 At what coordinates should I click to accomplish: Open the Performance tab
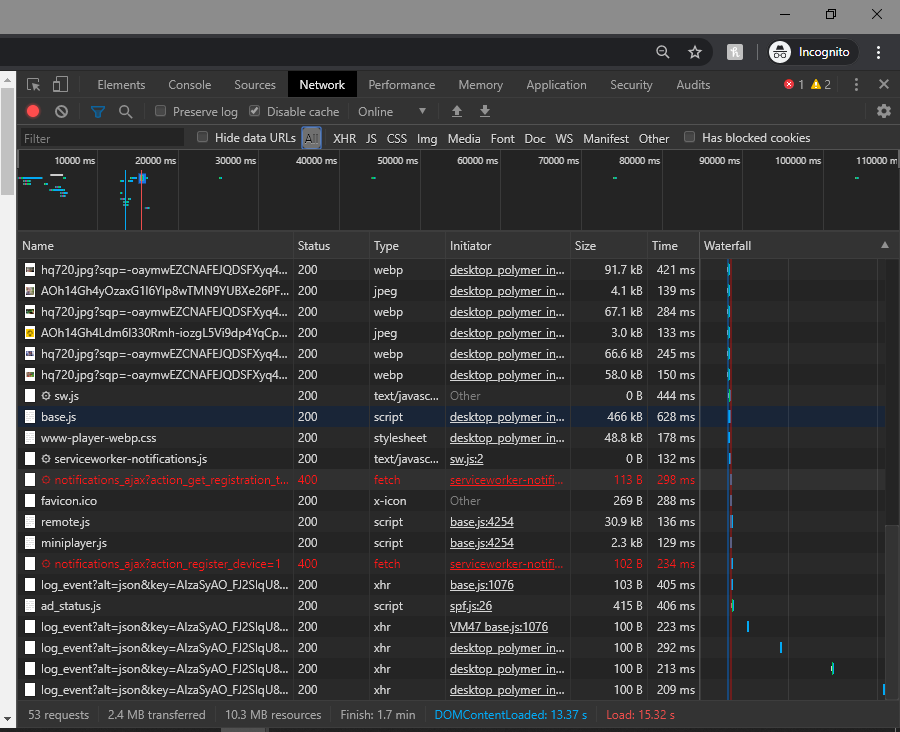tap(401, 85)
